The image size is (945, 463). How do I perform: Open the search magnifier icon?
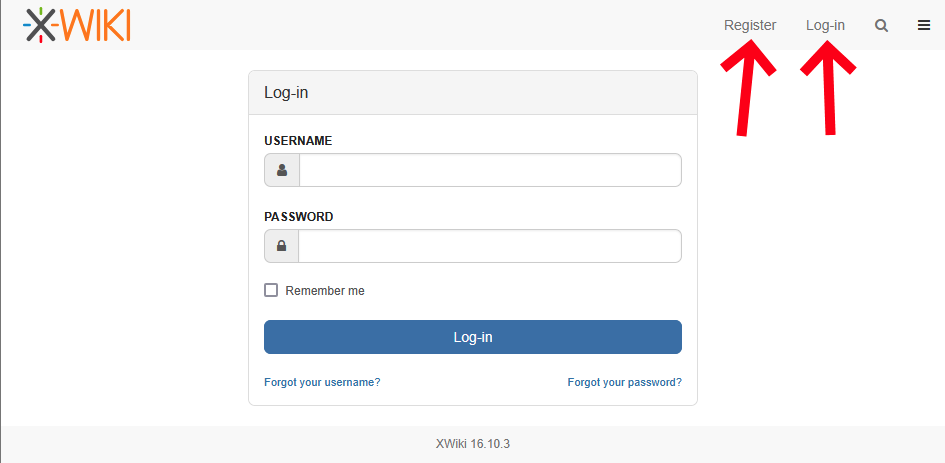[x=881, y=25]
